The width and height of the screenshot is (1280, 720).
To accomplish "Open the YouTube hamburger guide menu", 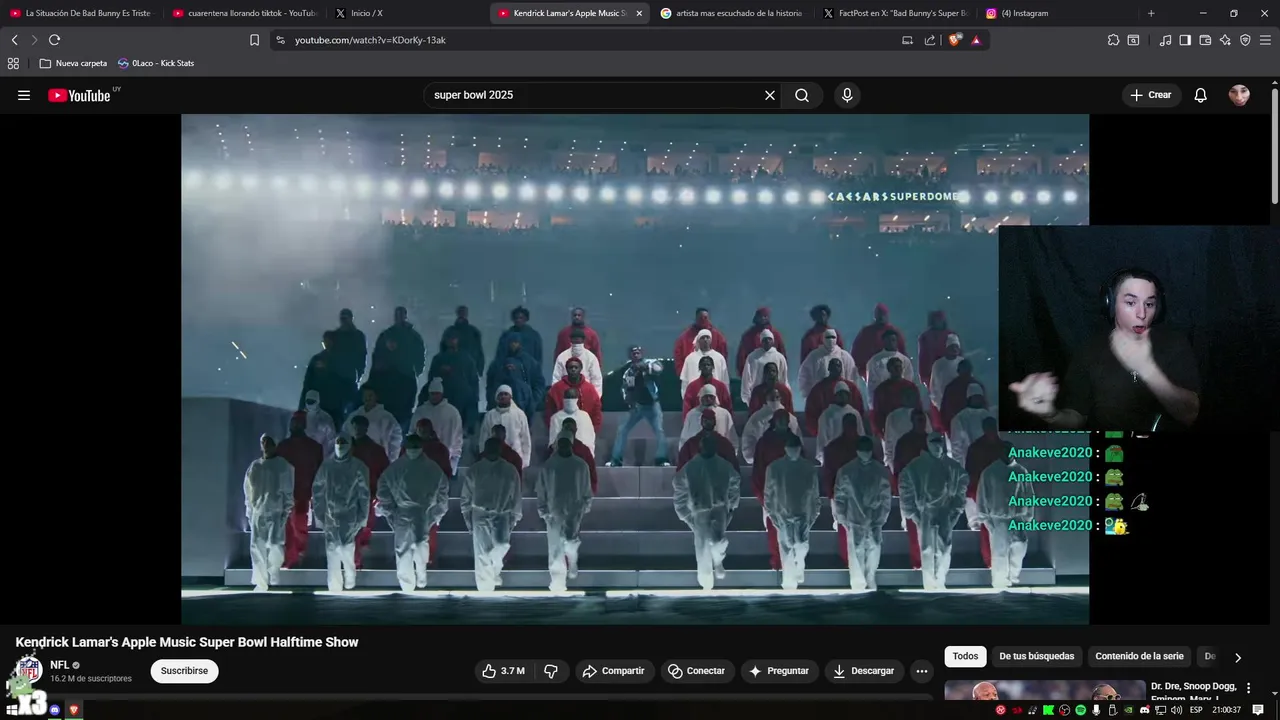I will coord(24,95).
